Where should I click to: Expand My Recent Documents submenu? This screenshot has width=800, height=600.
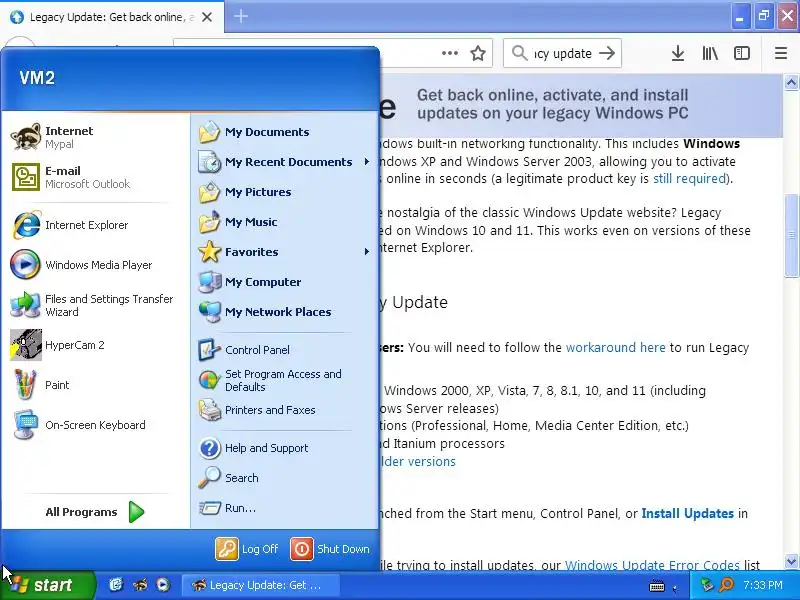coord(284,162)
